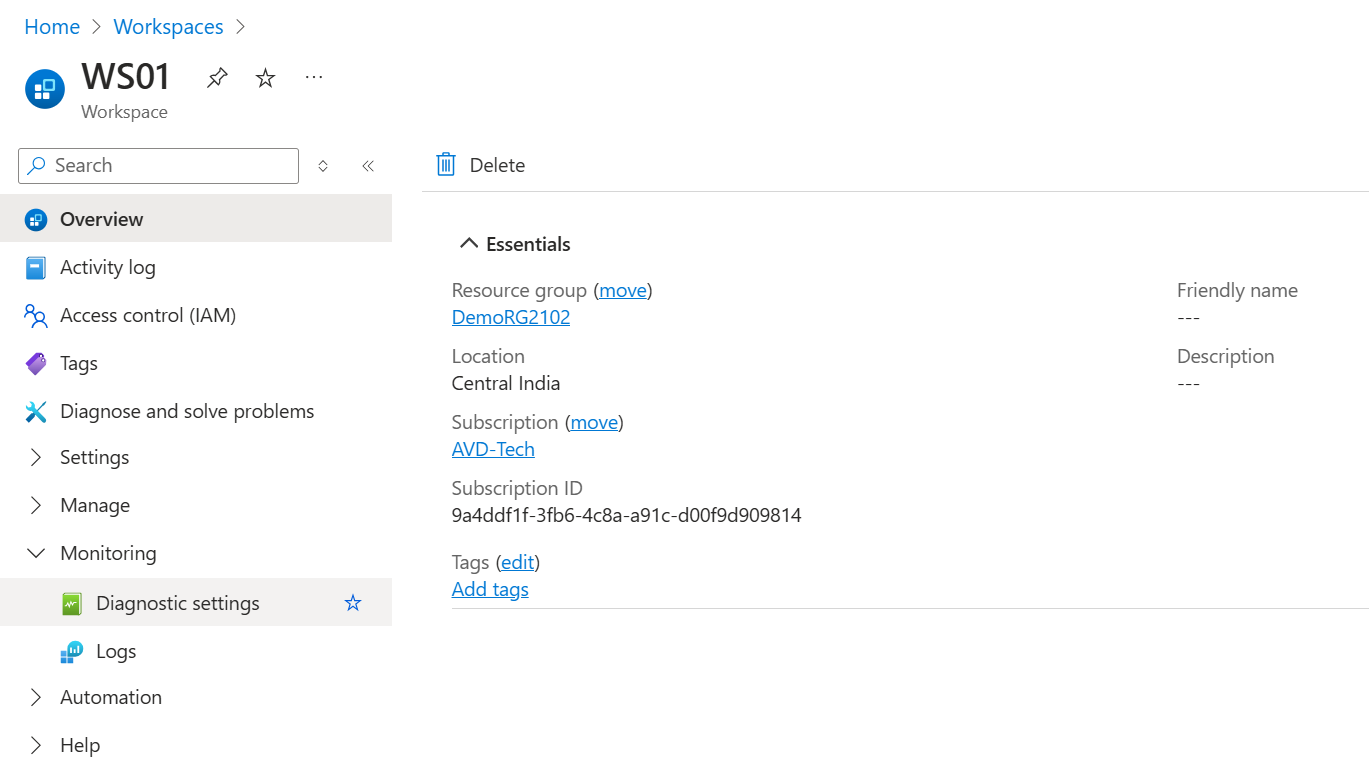
Task: Expand the Manage section
Action: point(36,505)
